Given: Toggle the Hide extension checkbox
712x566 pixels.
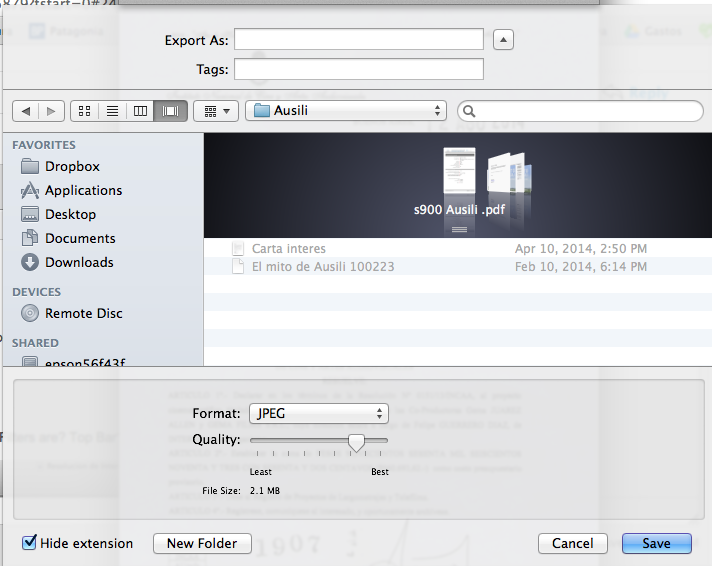Looking at the screenshot, I should click(x=29, y=542).
